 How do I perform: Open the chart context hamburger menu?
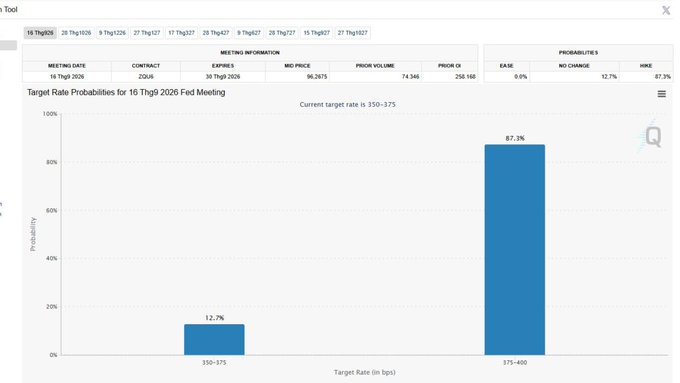pos(661,94)
